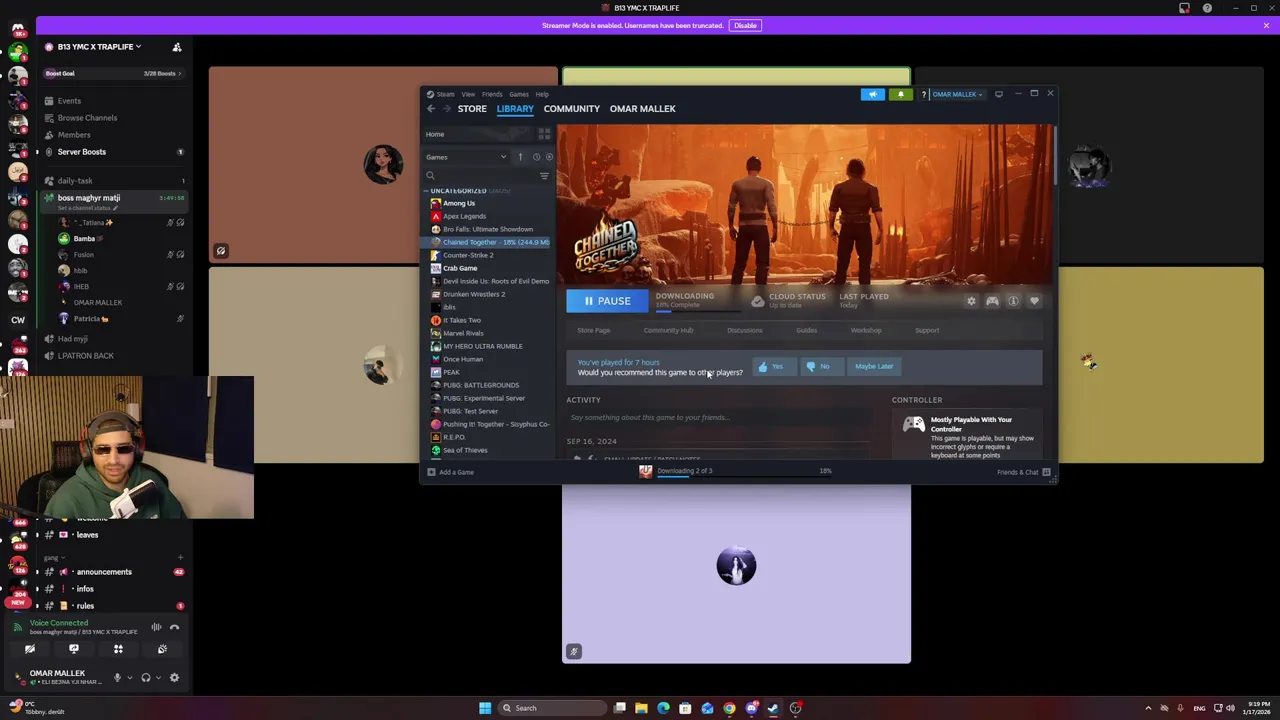
Task: Click Maybe Later on review prompt
Action: [x=873, y=366]
